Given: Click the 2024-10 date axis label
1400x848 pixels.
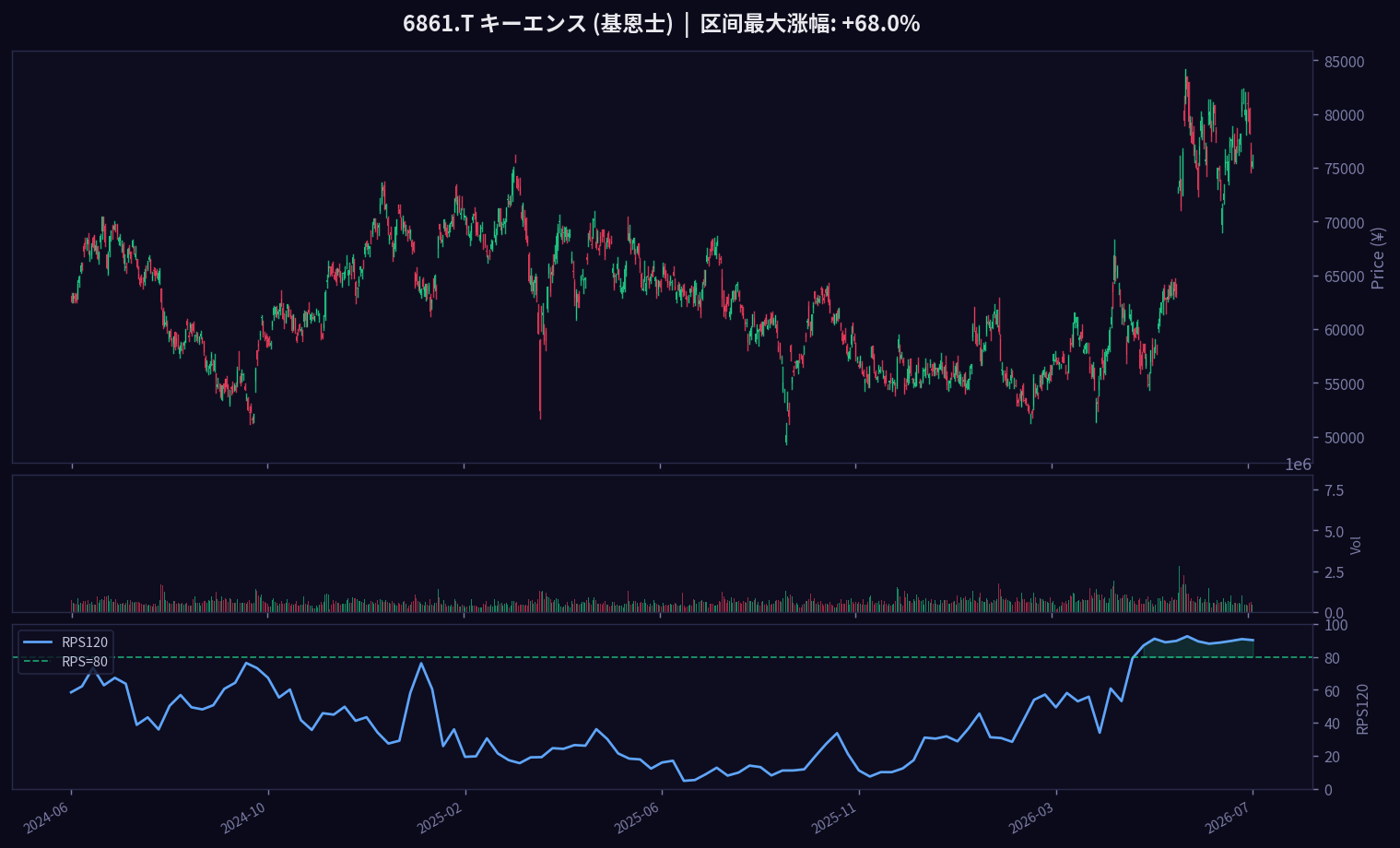Looking at the screenshot, I should coord(243,818).
